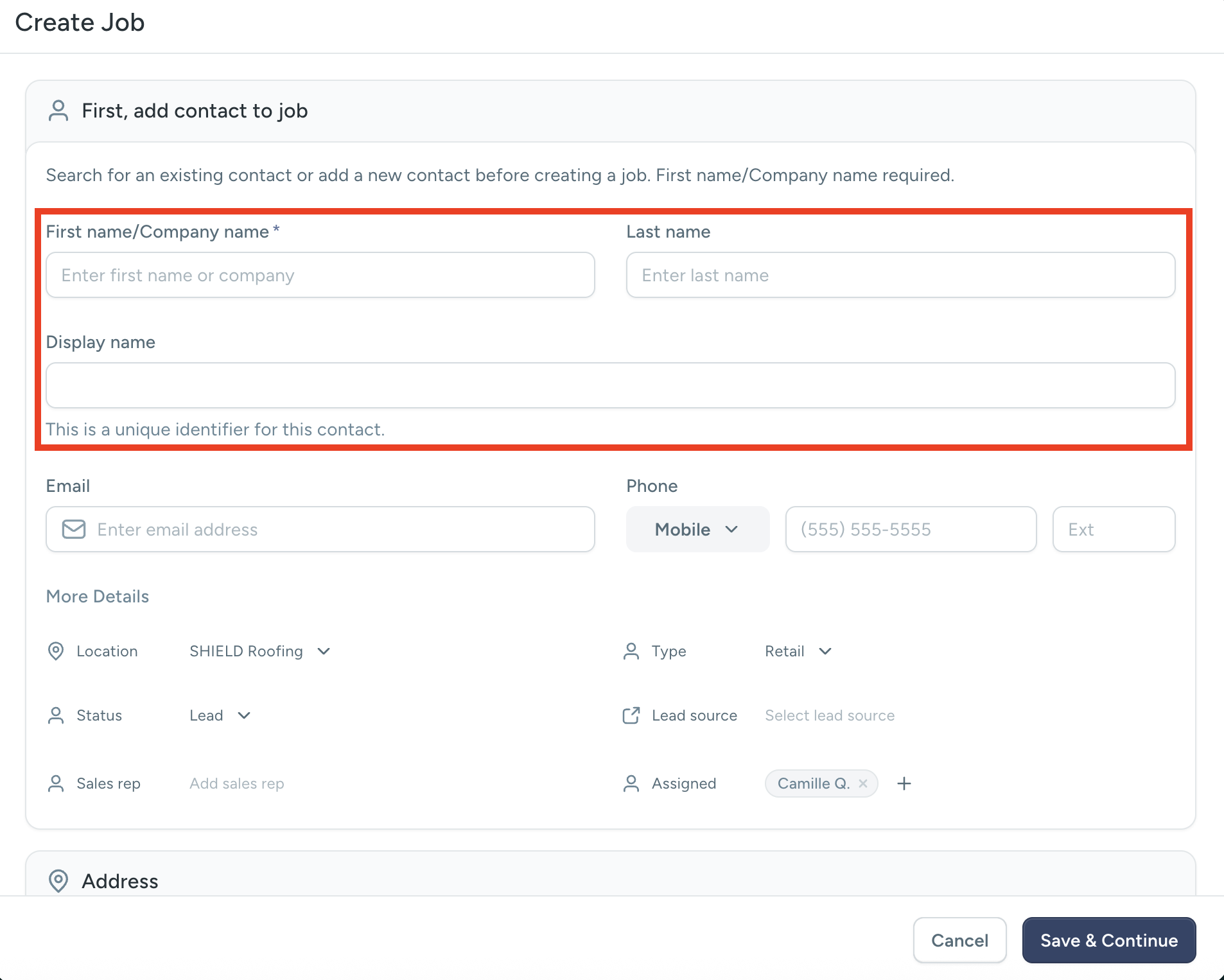This screenshot has width=1224, height=980.
Task: Click the Location pin icon
Action: (x=56, y=651)
